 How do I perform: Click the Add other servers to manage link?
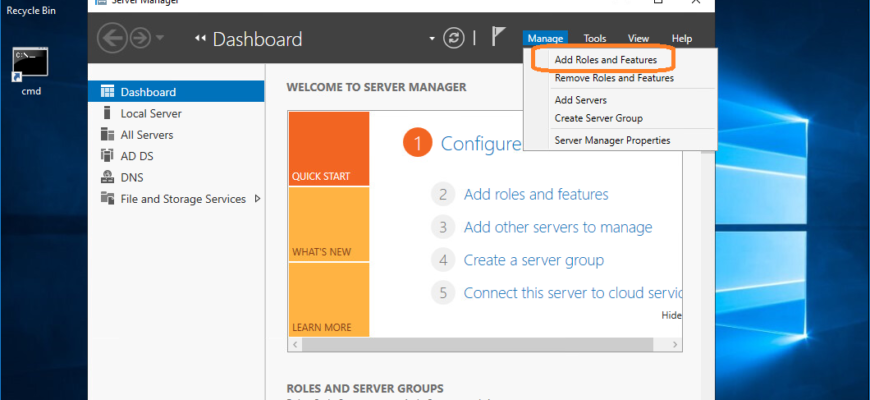click(x=558, y=227)
